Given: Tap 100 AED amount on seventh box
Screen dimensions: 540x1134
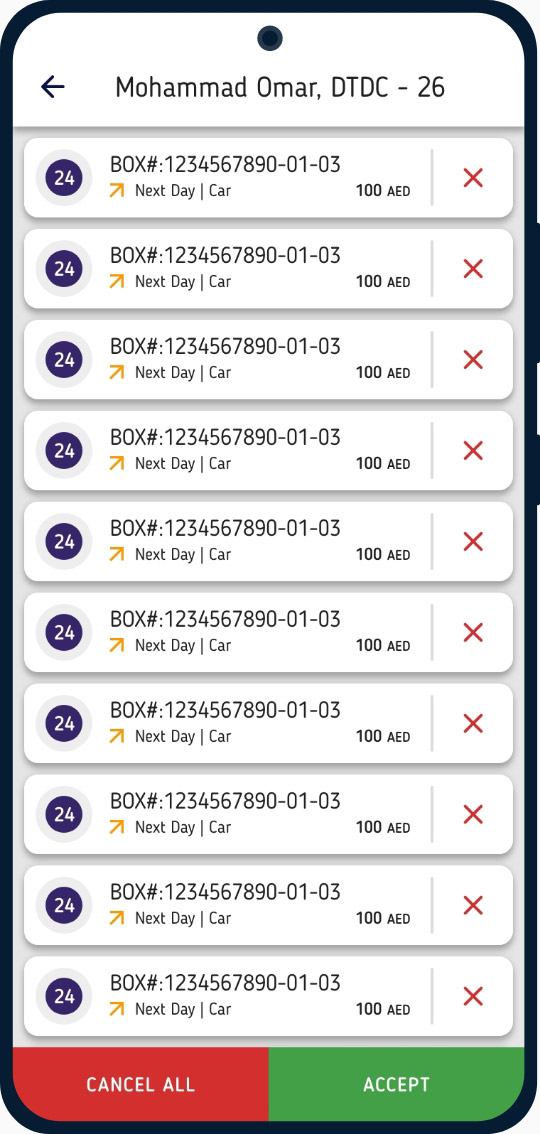Looking at the screenshot, I should (383, 736).
